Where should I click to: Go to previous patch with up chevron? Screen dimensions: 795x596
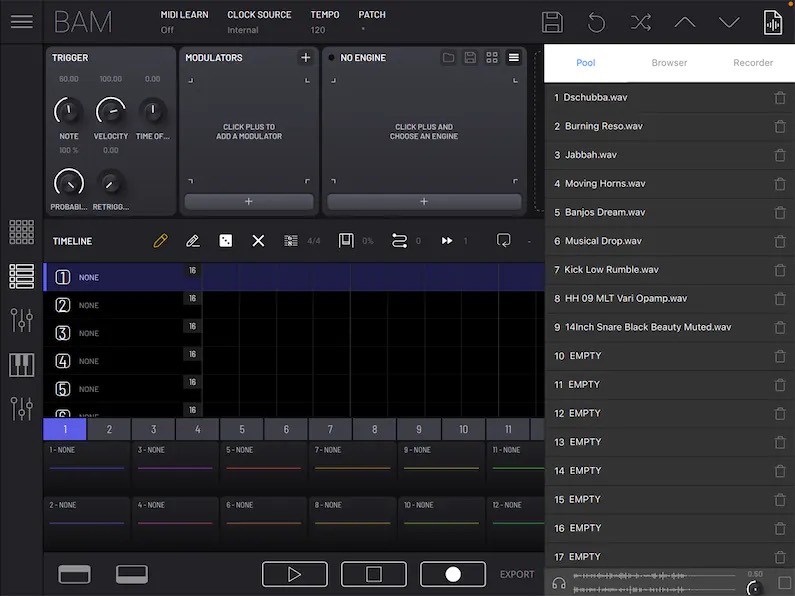tap(685, 22)
